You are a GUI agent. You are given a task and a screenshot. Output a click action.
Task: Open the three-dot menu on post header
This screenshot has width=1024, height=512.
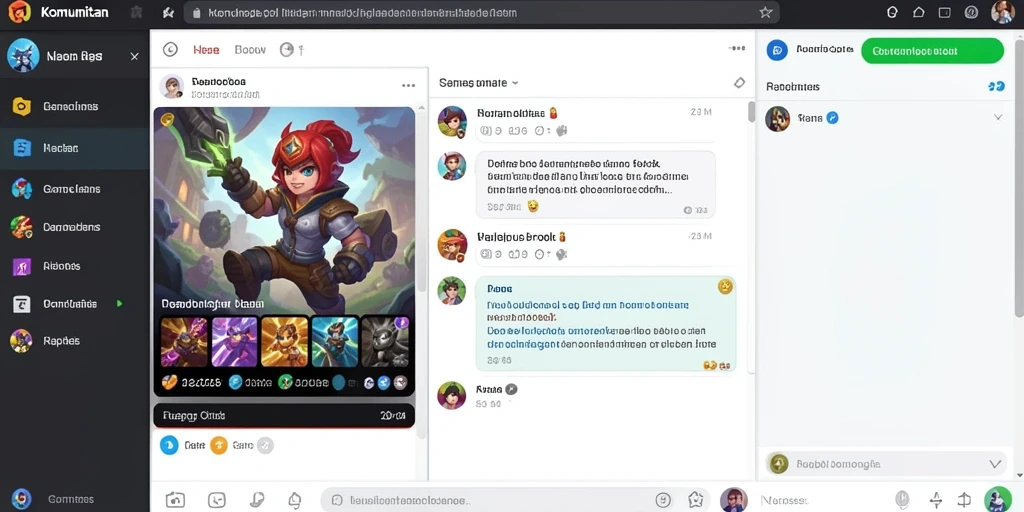click(408, 86)
